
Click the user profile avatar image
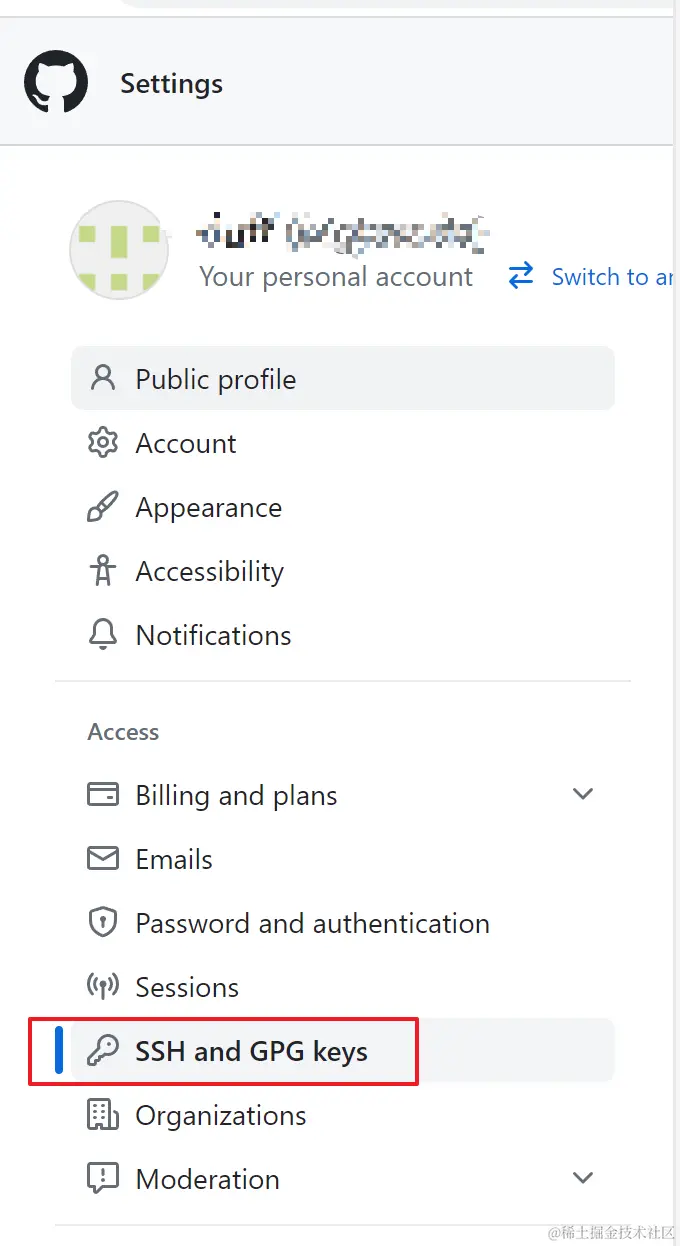click(x=118, y=250)
